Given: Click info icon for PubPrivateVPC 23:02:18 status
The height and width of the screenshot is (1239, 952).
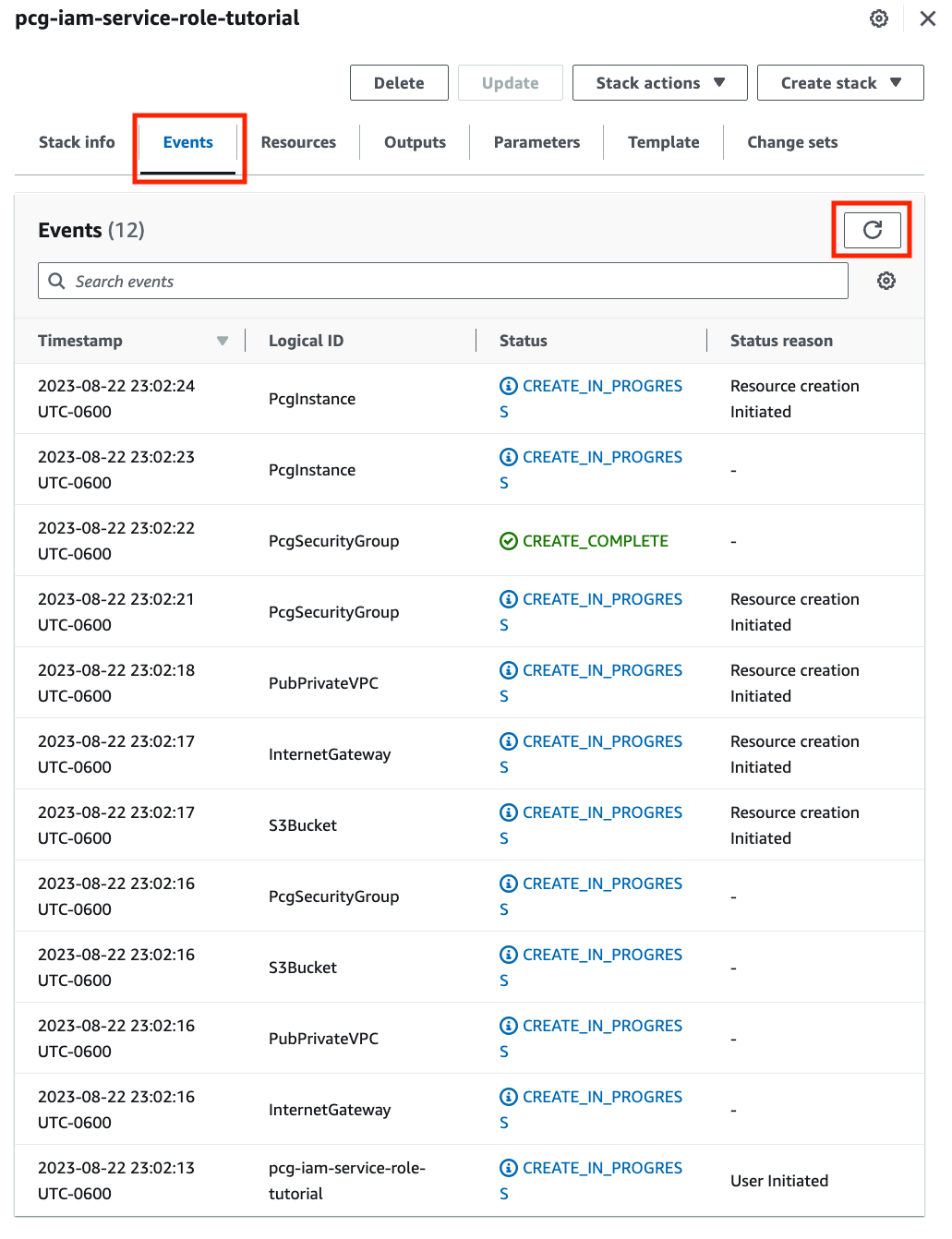Looking at the screenshot, I should point(509,670).
